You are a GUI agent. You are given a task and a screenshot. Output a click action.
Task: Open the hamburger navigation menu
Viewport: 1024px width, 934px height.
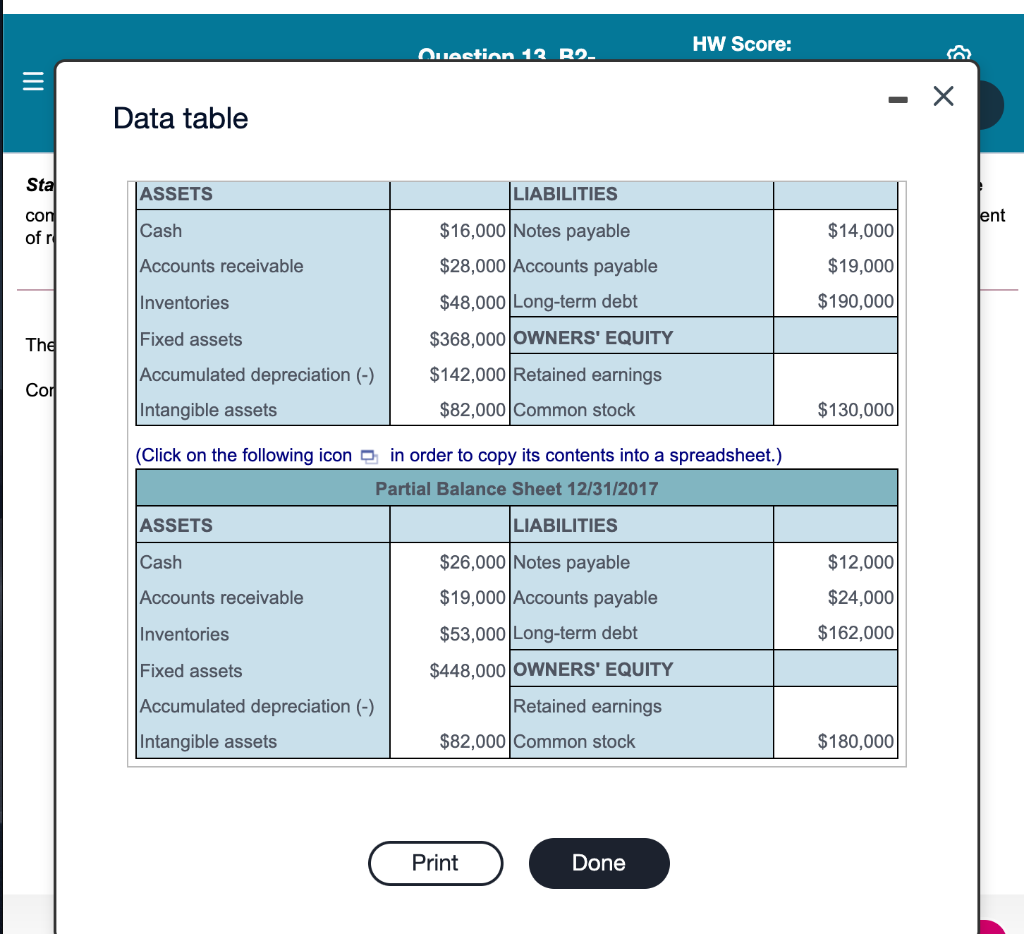point(33,81)
